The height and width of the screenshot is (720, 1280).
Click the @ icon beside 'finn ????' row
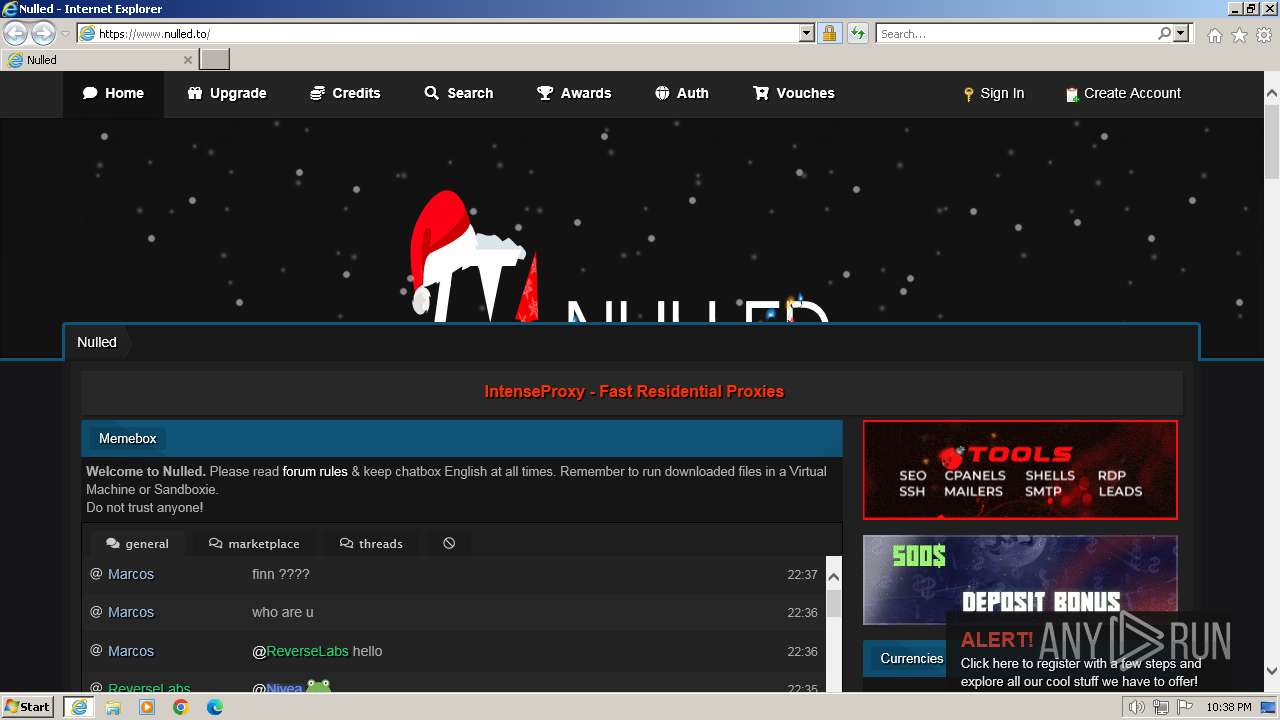[96, 574]
